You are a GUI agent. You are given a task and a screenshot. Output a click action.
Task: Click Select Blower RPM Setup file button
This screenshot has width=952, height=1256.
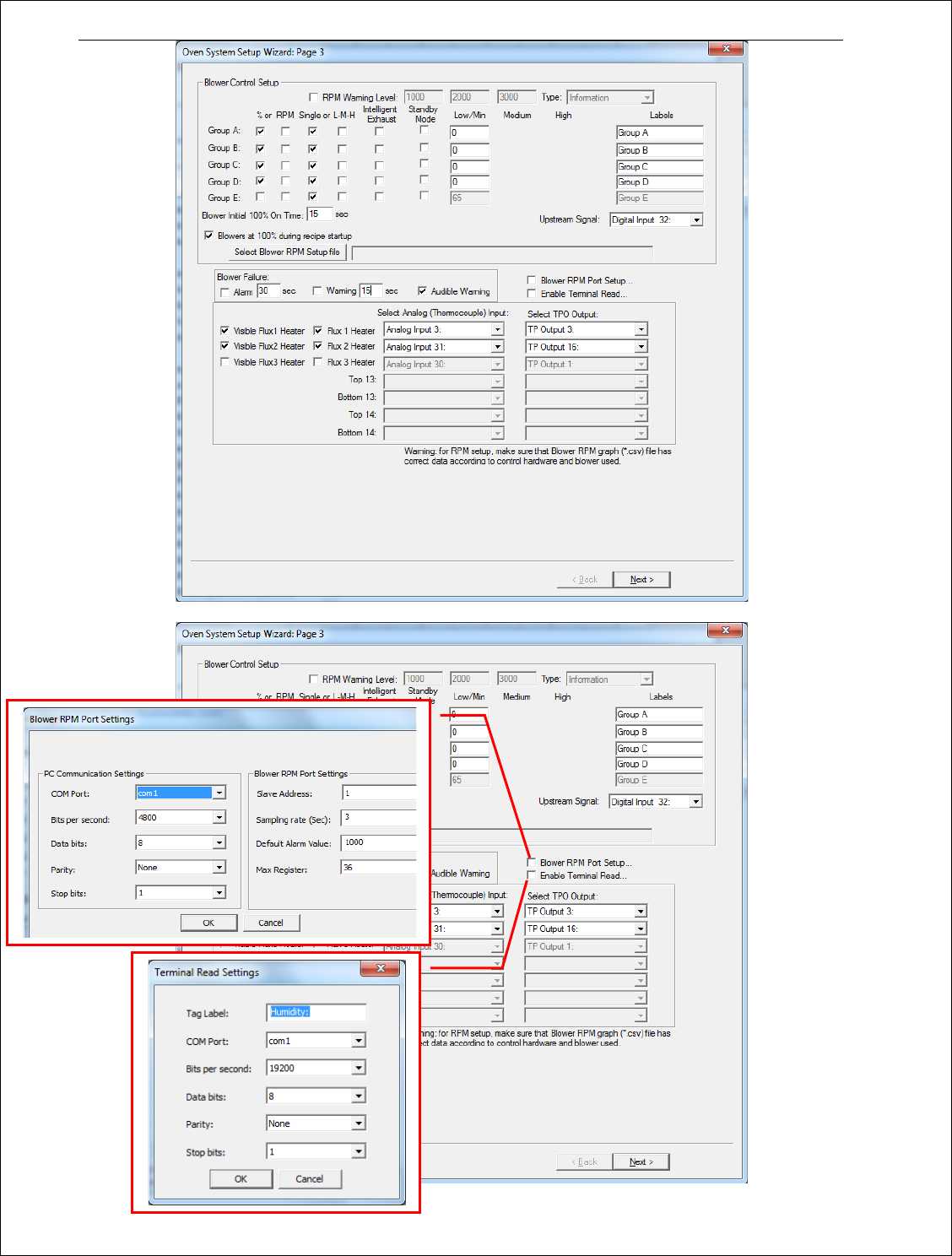(287, 252)
